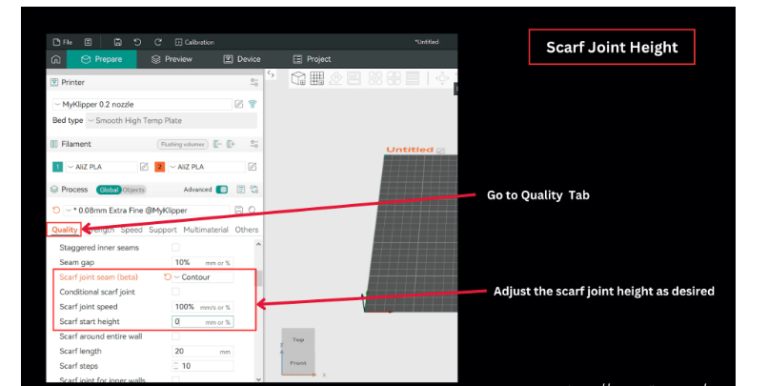
Task: Select the Objects process mode
Action: [134, 190]
